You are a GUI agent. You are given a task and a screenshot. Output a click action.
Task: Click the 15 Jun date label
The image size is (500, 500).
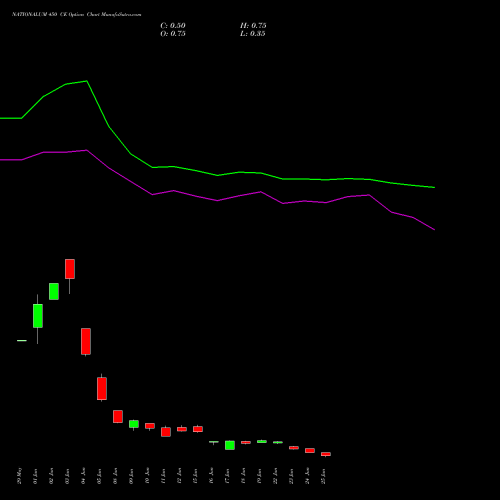195,476
